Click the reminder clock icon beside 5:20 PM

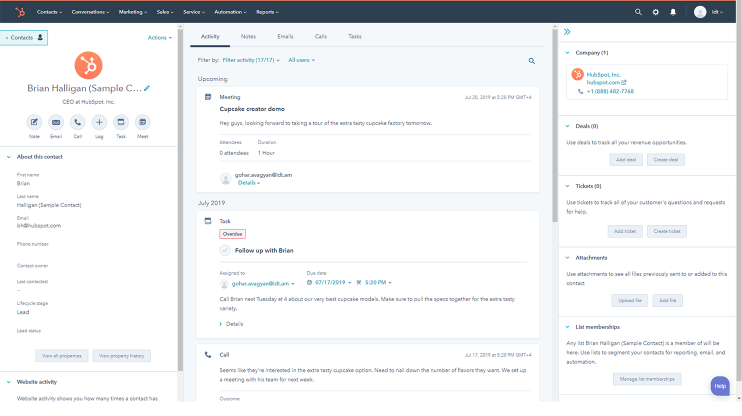(359, 283)
